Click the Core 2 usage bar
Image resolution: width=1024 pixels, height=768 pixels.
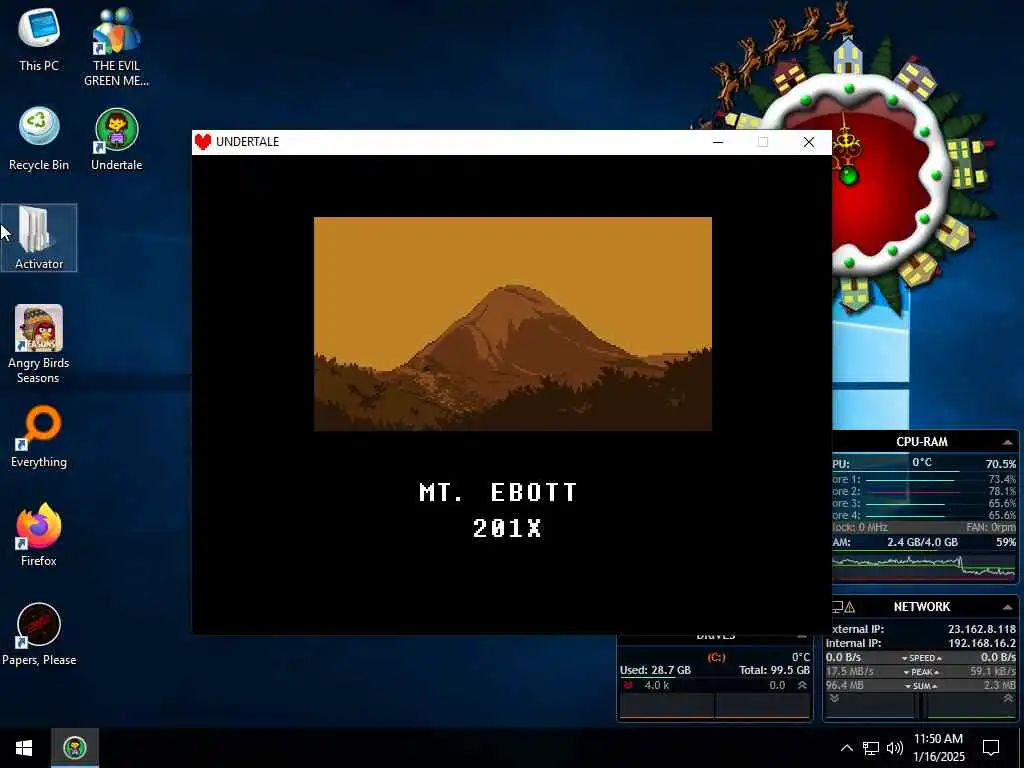pos(912,492)
